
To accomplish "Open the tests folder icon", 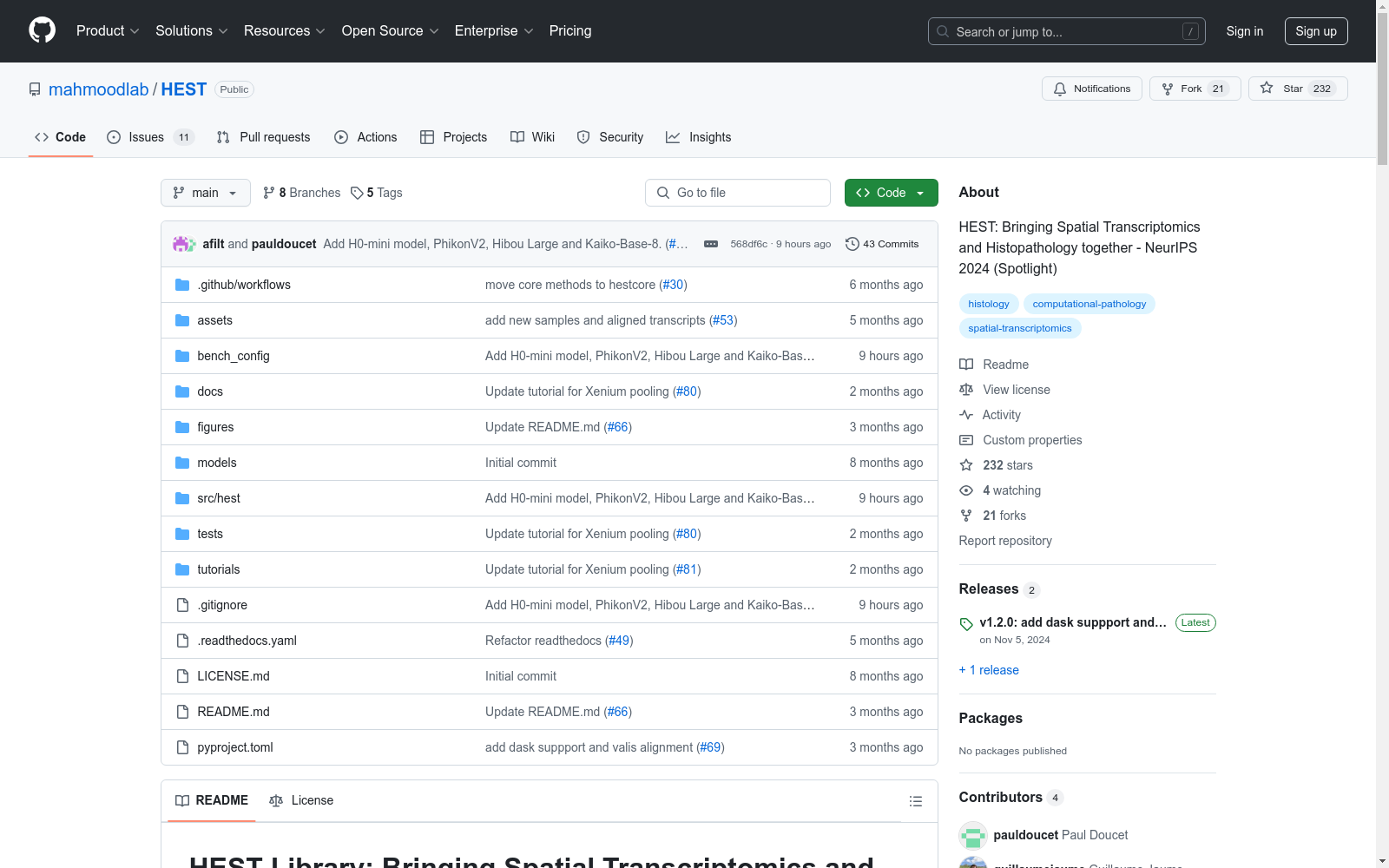I will [x=182, y=534].
